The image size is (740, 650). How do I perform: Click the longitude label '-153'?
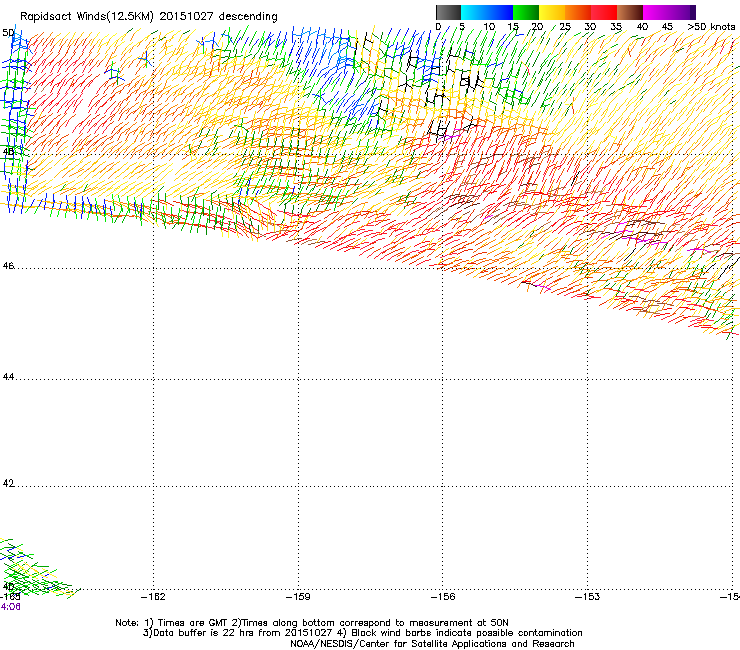click(588, 597)
